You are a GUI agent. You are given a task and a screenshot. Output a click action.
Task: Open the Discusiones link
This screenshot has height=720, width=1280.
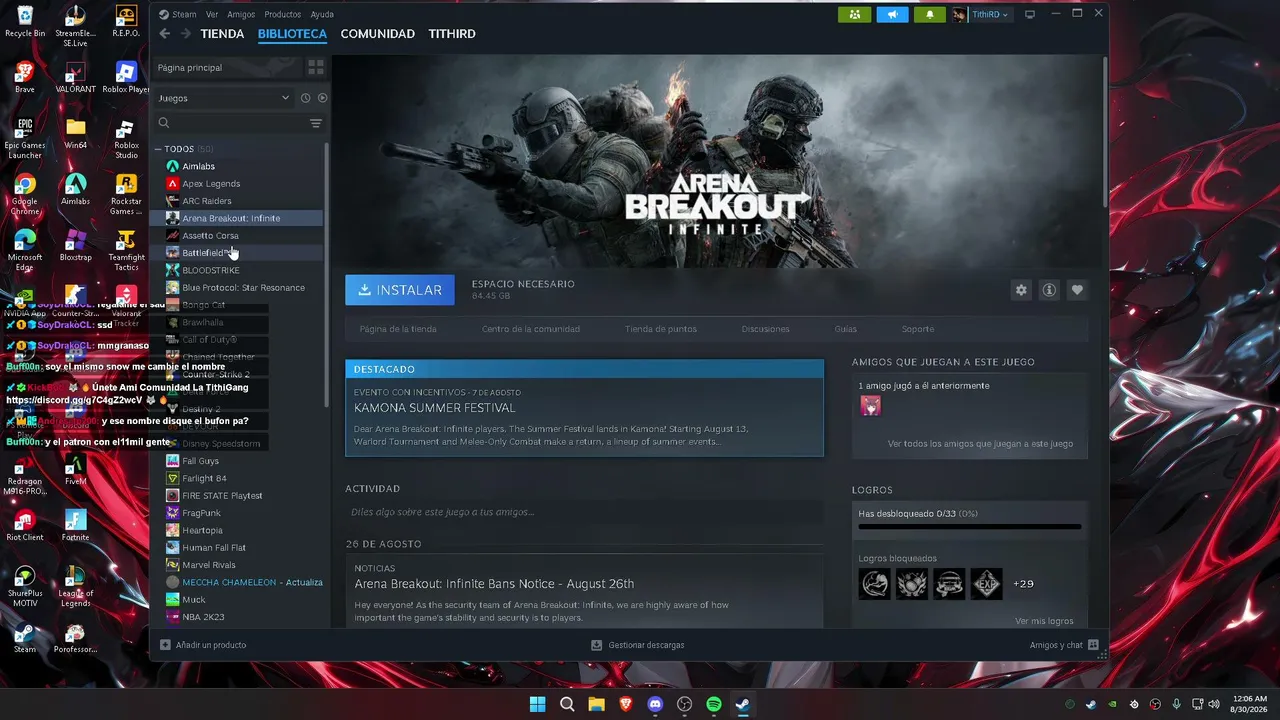click(x=766, y=329)
